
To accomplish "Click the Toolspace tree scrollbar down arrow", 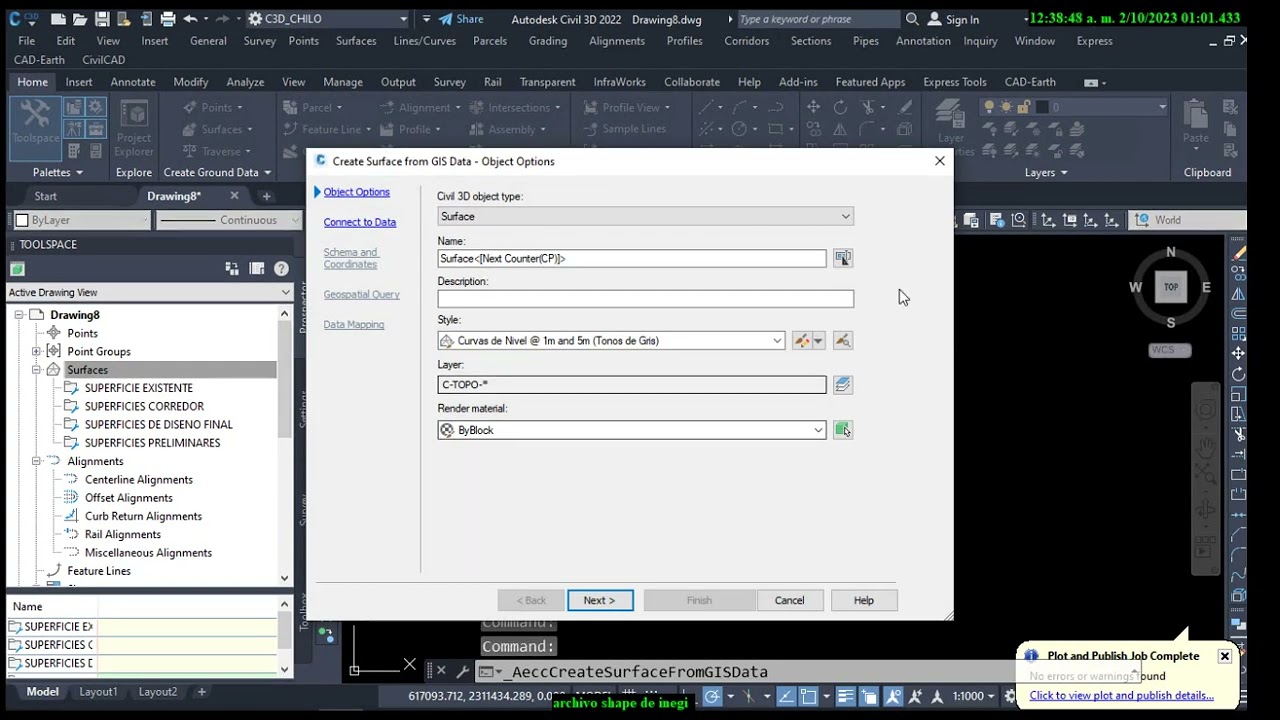I will (x=284, y=578).
